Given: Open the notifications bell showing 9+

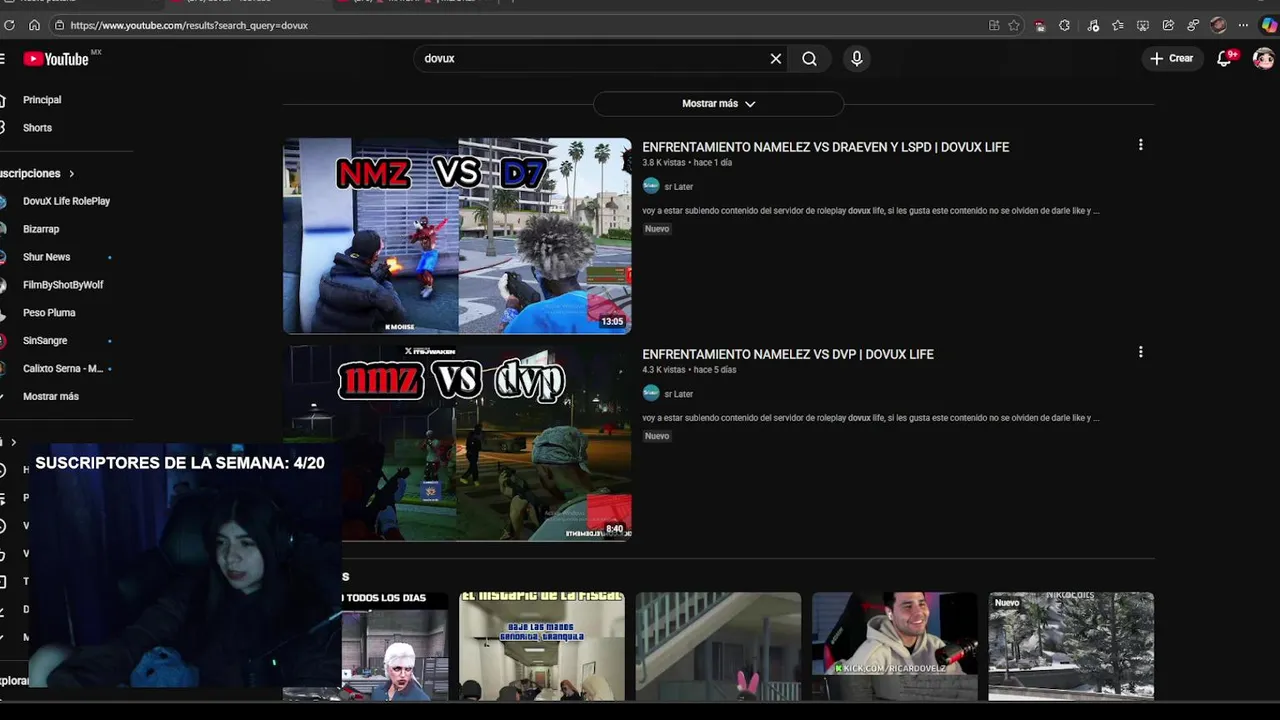Looking at the screenshot, I should click(x=1225, y=58).
